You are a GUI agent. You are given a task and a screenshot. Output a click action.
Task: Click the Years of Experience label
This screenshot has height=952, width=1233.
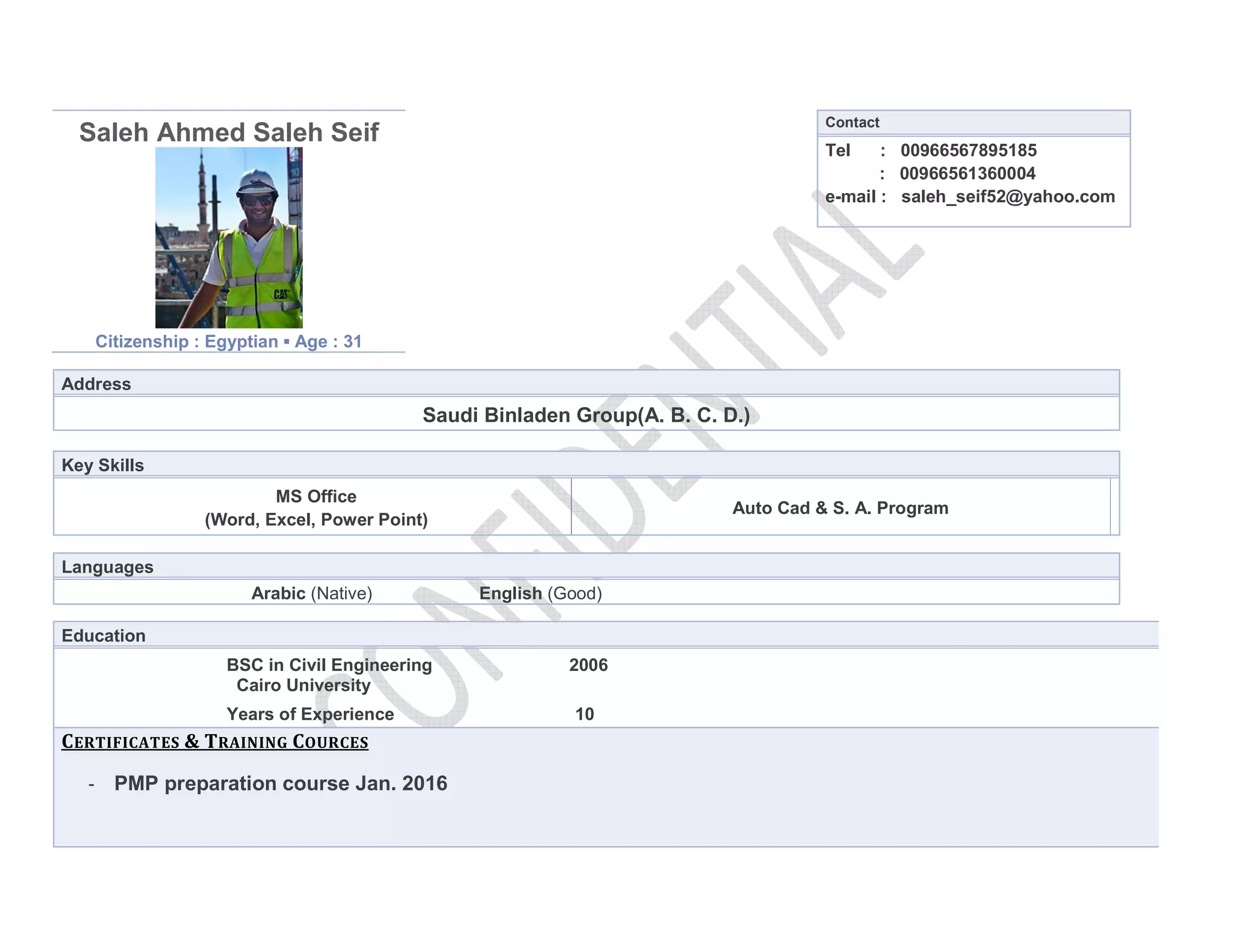[x=310, y=714]
